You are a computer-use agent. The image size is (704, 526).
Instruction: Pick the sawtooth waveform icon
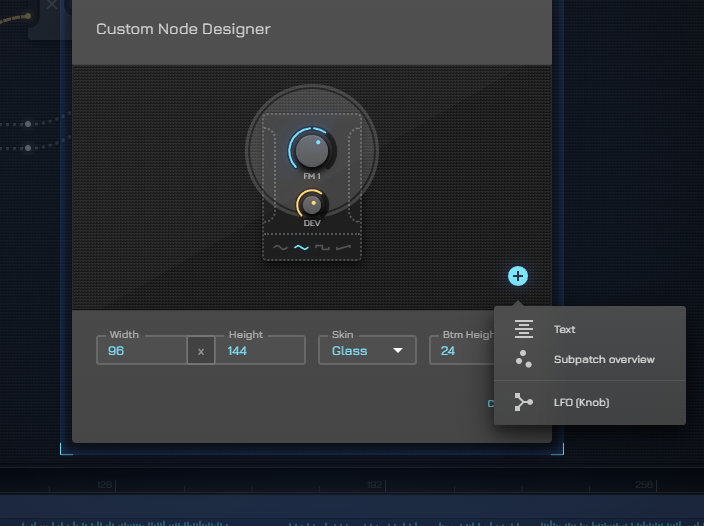[x=344, y=247]
